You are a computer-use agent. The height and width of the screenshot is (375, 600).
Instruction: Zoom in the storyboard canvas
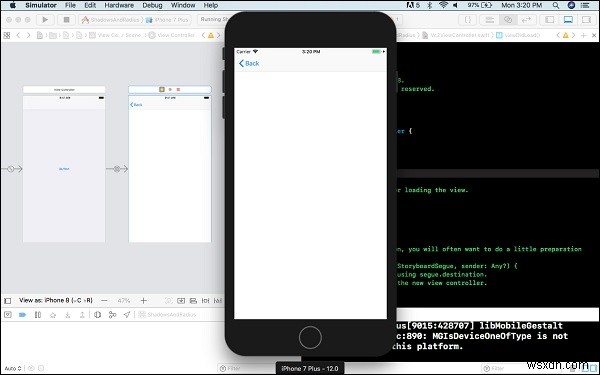143,301
